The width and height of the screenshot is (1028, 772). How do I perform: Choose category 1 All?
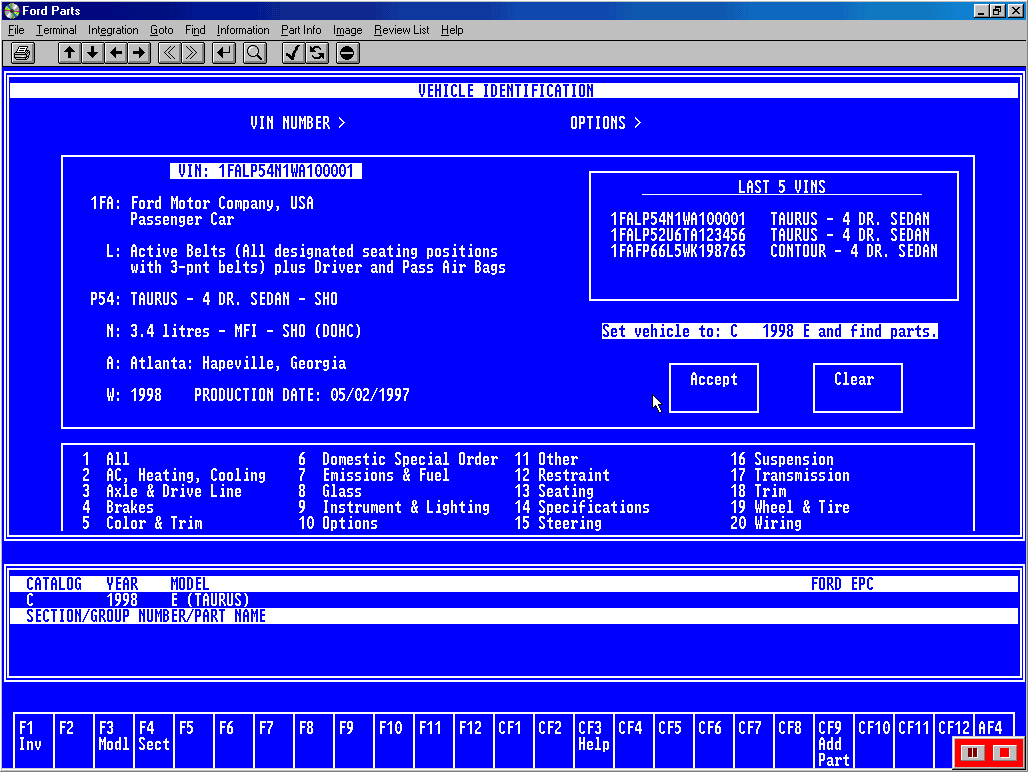(x=106, y=459)
